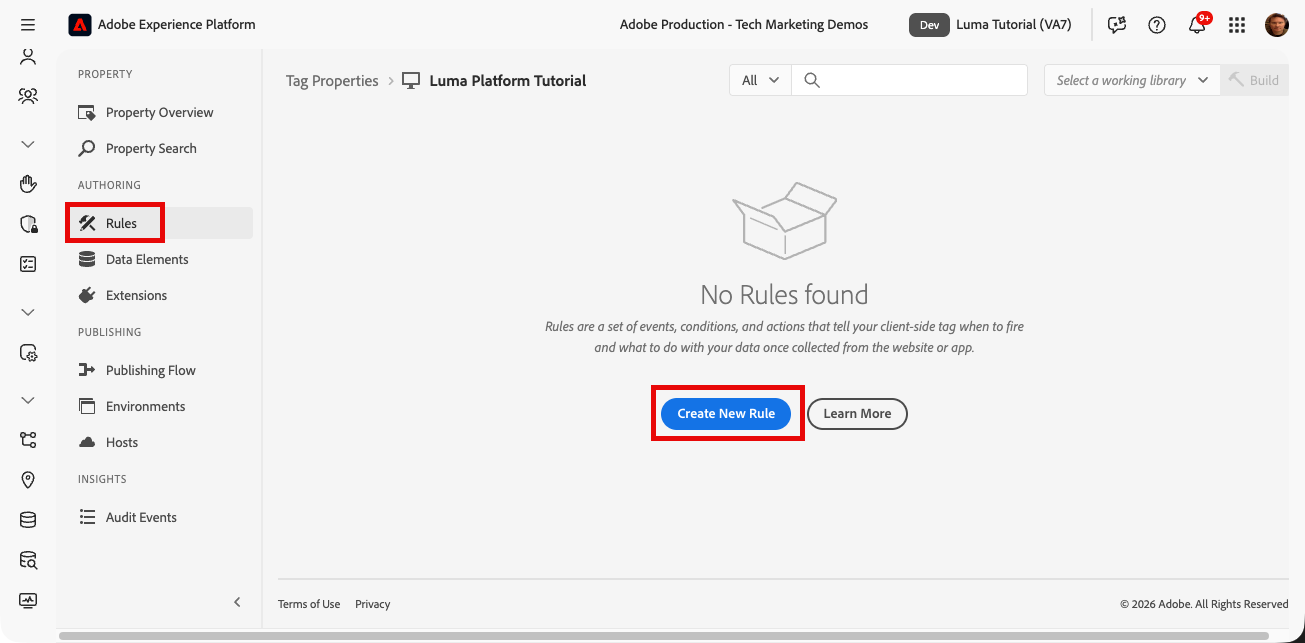The width and height of the screenshot is (1305, 643).
Task: Go back to Tag Properties breadcrumb
Action: coord(332,81)
